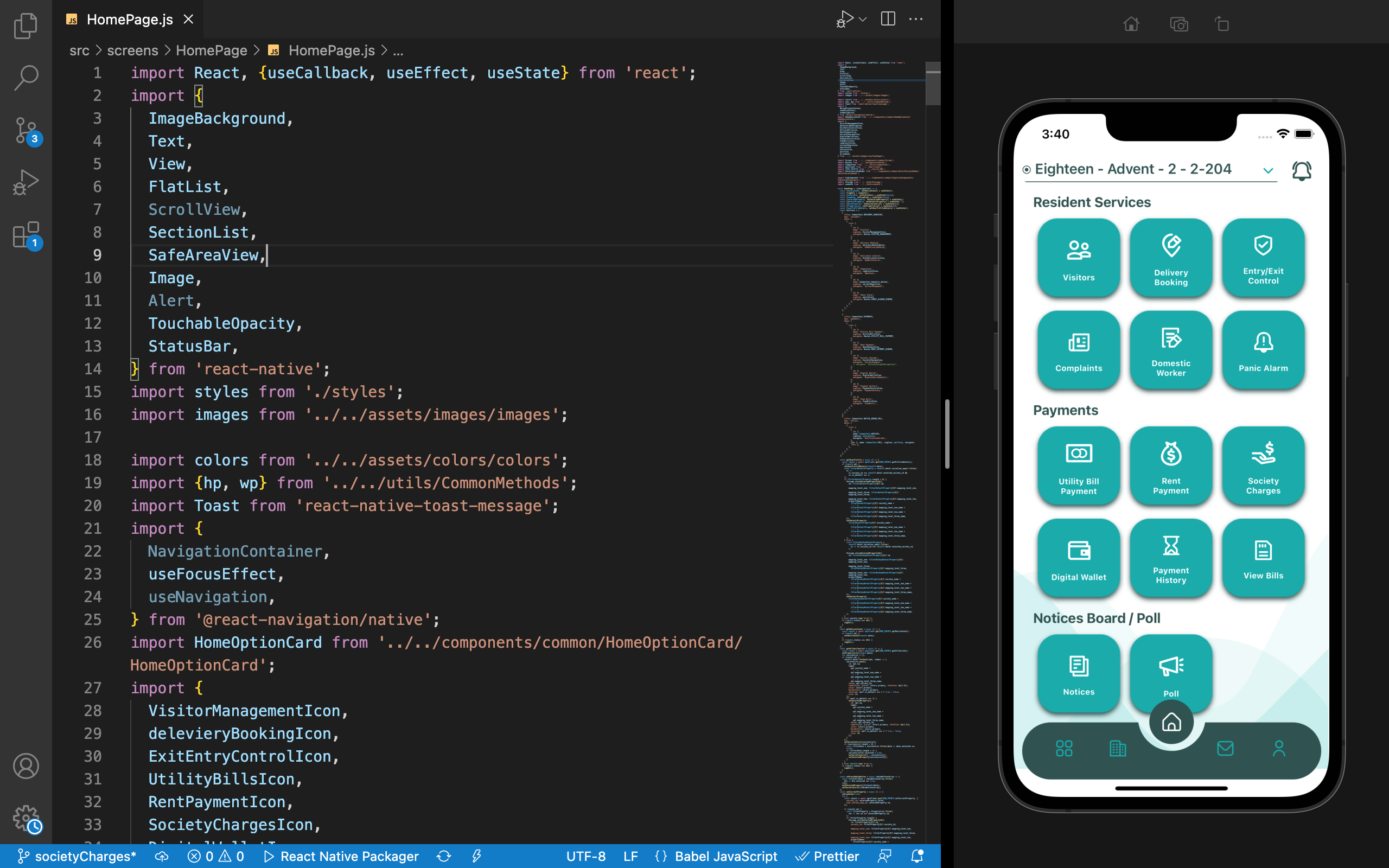Click the TouchableOpacity import on line 12

click(221, 323)
